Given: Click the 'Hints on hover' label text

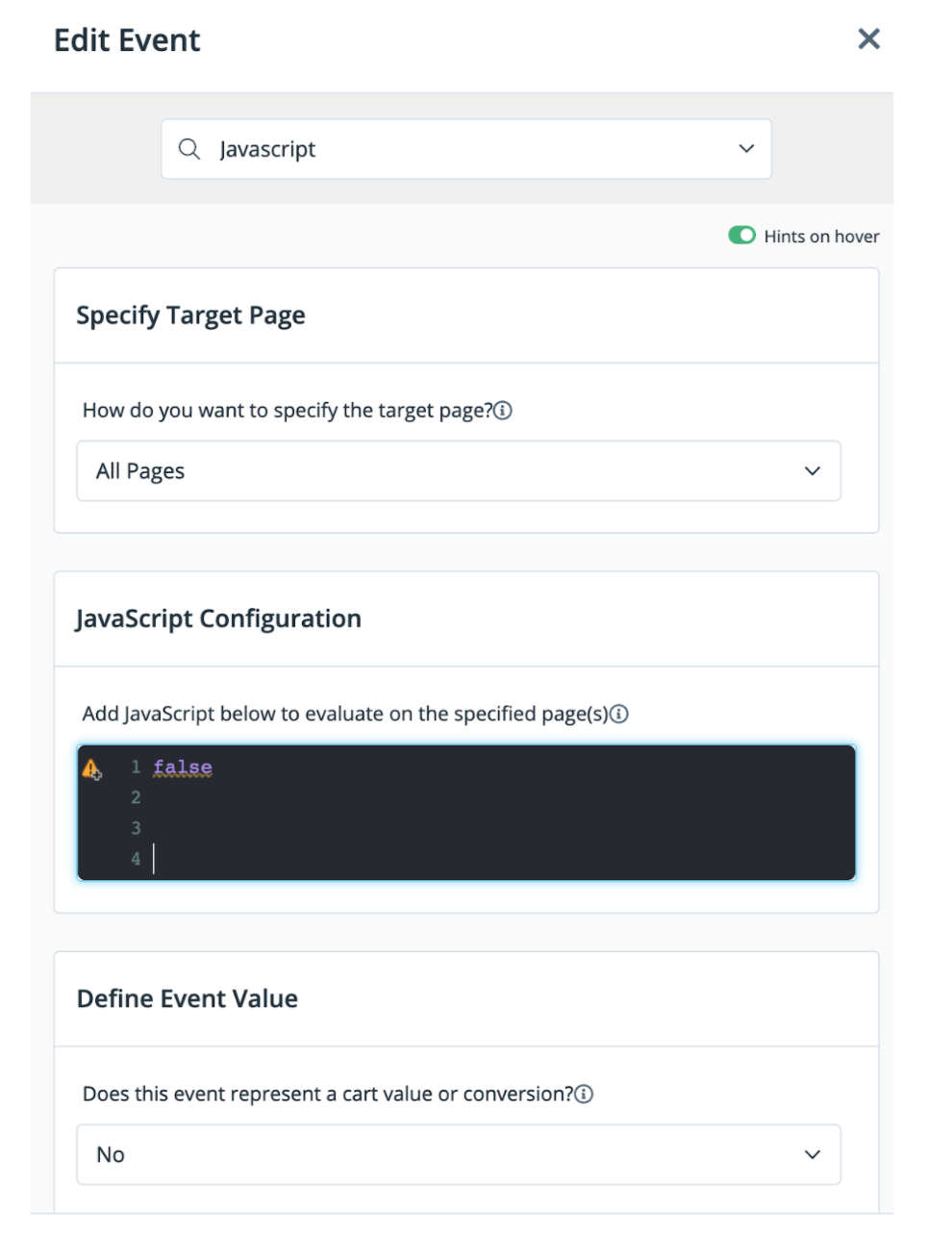Looking at the screenshot, I should click(821, 237).
